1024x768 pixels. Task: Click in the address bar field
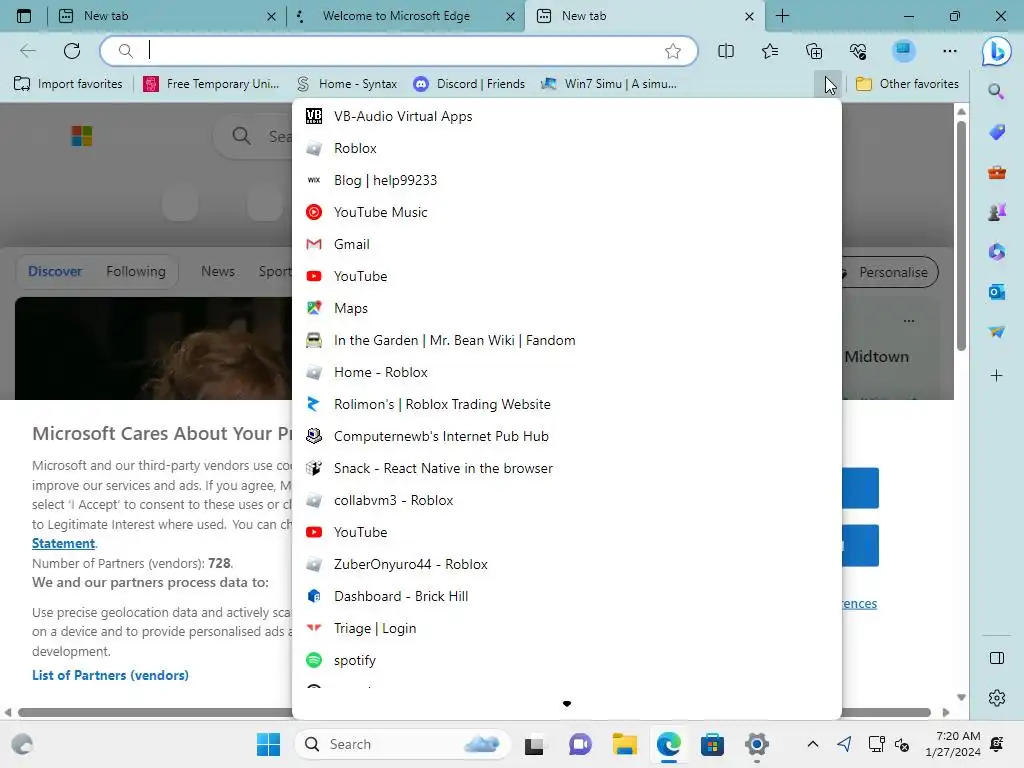398,51
